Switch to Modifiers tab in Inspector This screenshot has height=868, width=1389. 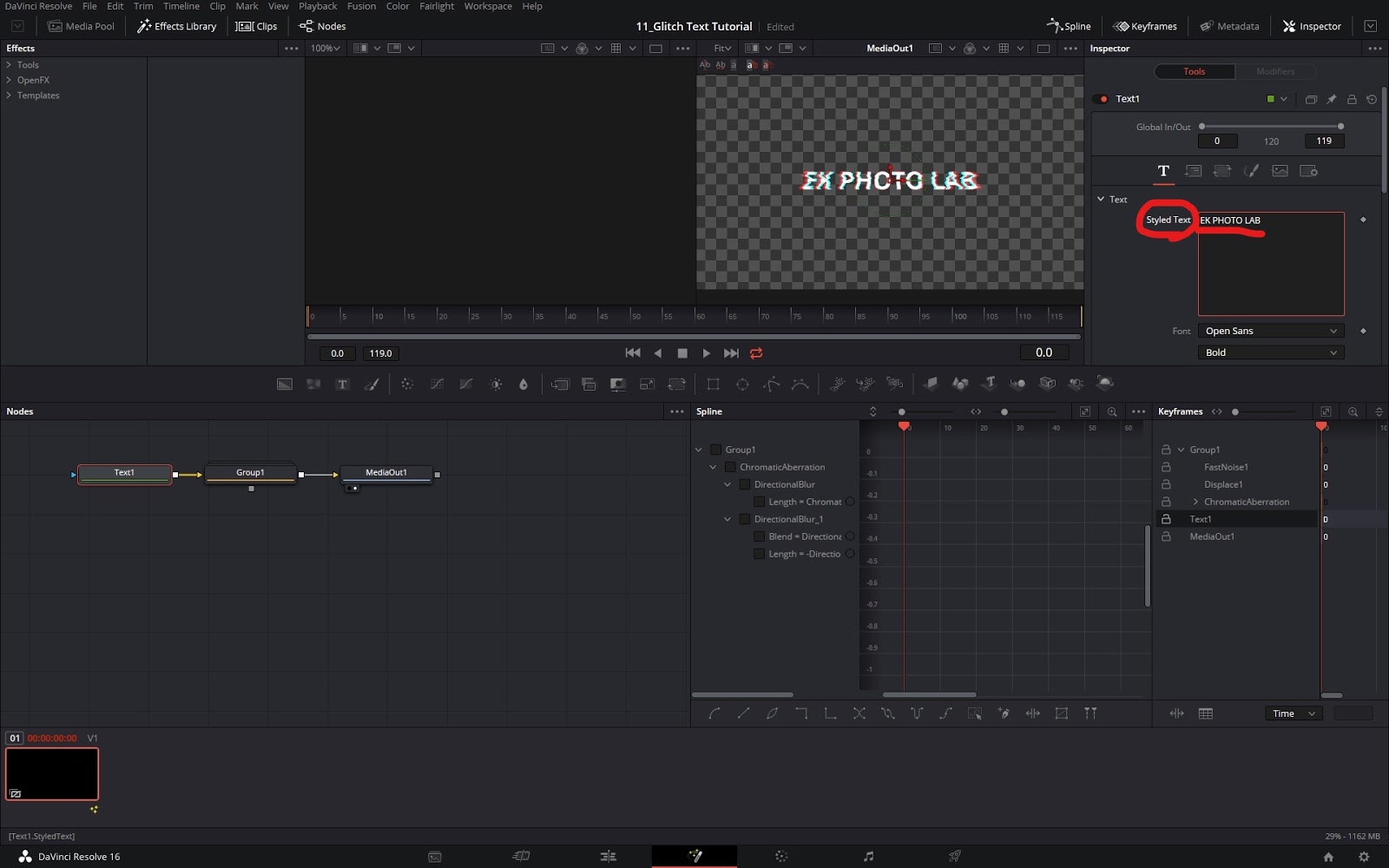tap(1275, 71)
